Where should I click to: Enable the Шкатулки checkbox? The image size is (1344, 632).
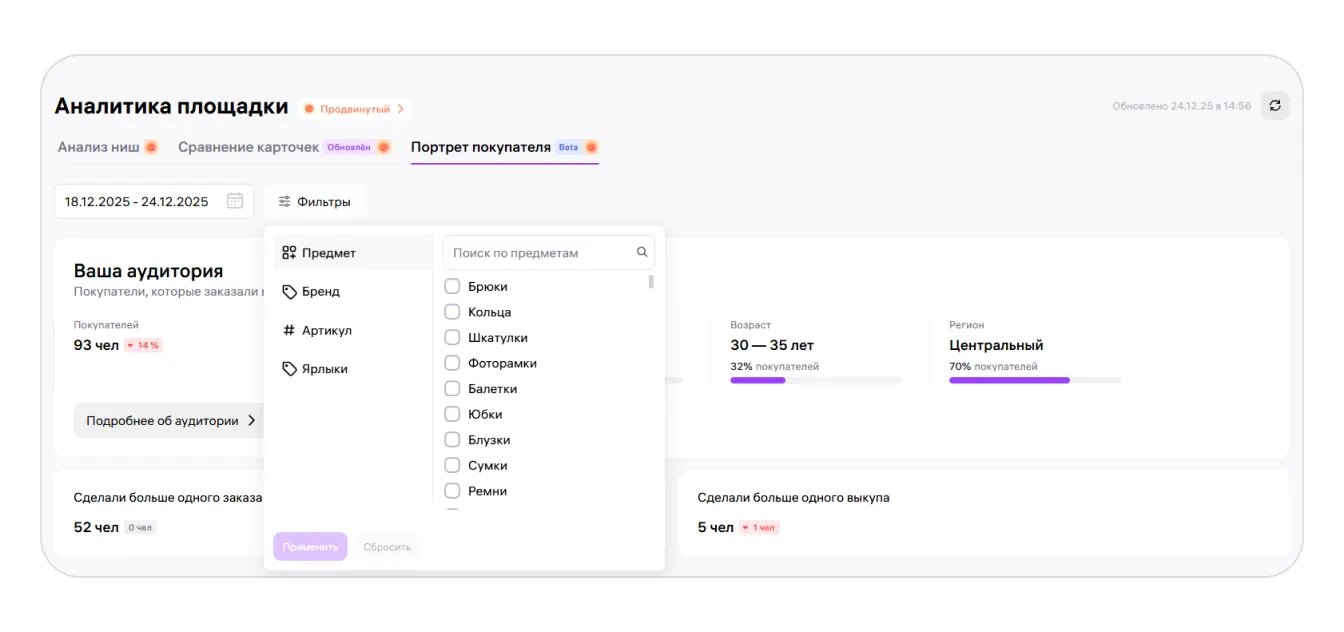point(452,338)
